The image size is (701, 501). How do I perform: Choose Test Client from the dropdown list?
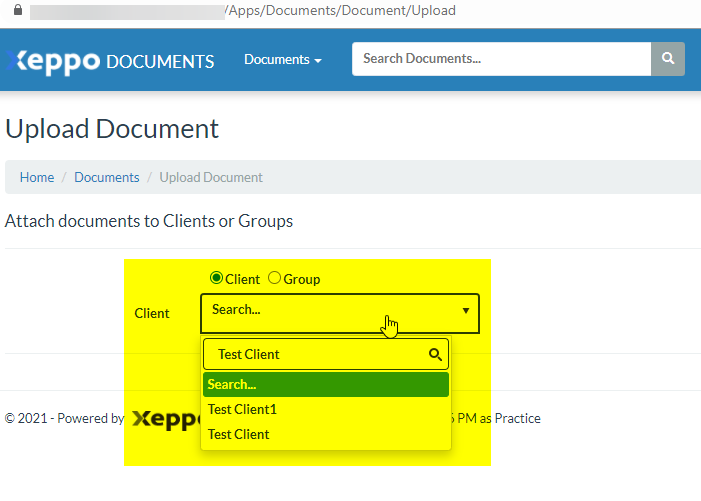(239, 434)
